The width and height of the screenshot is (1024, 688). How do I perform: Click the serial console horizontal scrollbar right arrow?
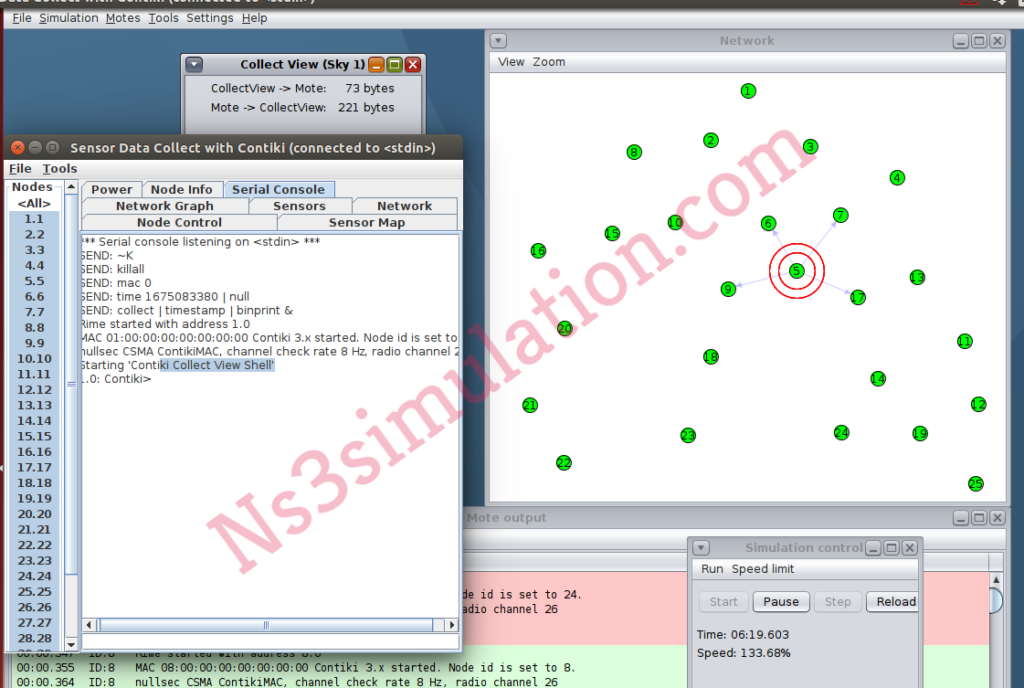pyautogui.click(x=451, y=625)
